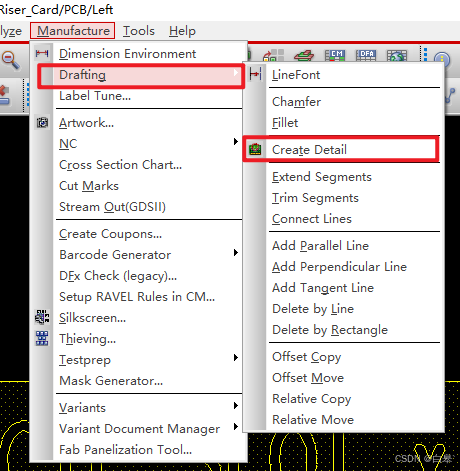
Task: Select LineFont in Drafting submenu
Action: (x=296, y=75)
